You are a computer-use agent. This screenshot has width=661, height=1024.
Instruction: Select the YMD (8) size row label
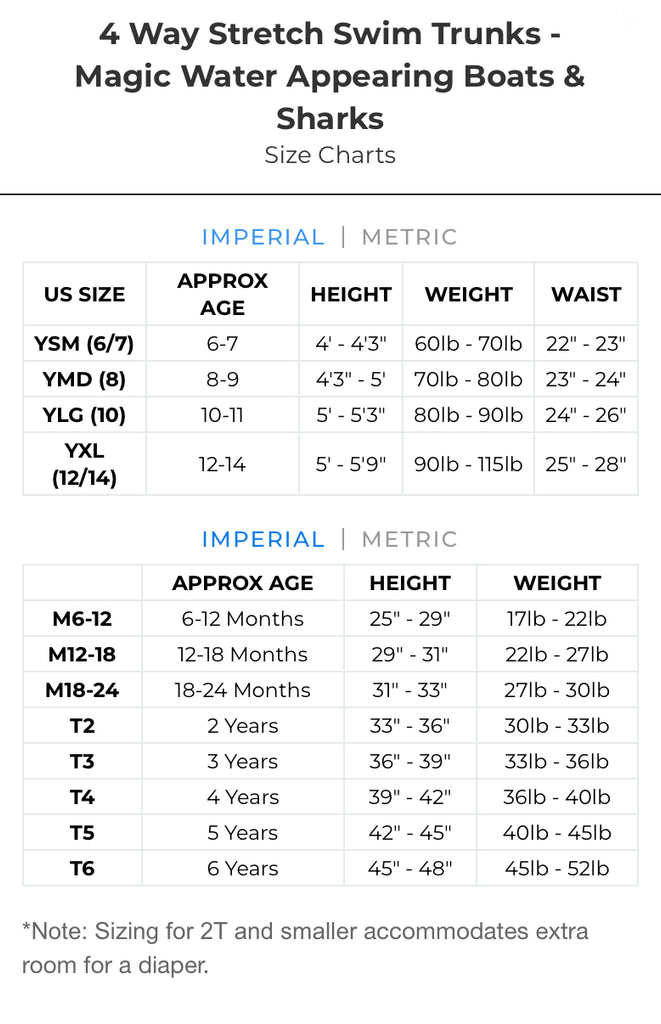pyautogui.click(x=85, y=379)
